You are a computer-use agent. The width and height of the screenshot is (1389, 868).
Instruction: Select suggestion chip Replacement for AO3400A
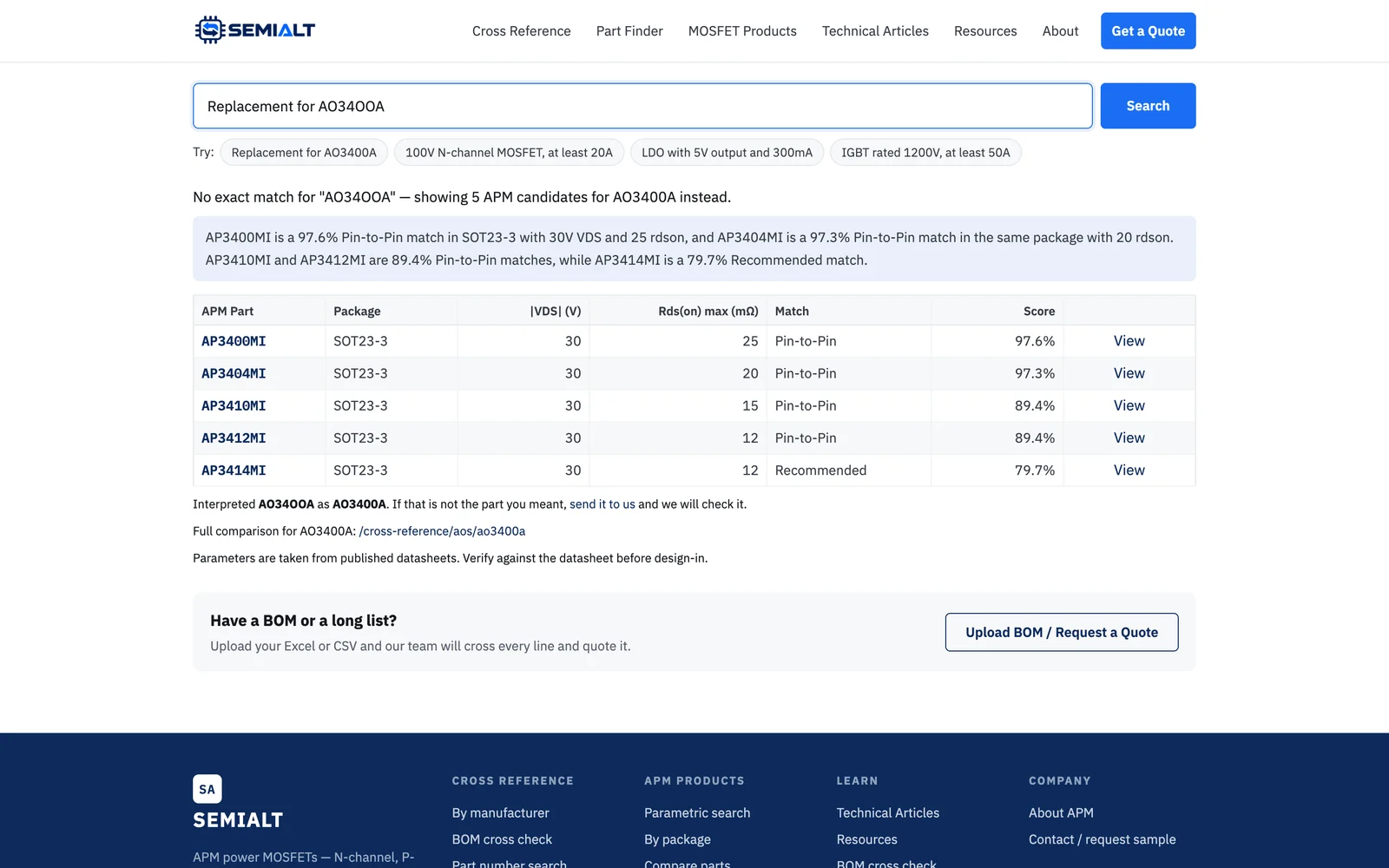pos(304,153)
